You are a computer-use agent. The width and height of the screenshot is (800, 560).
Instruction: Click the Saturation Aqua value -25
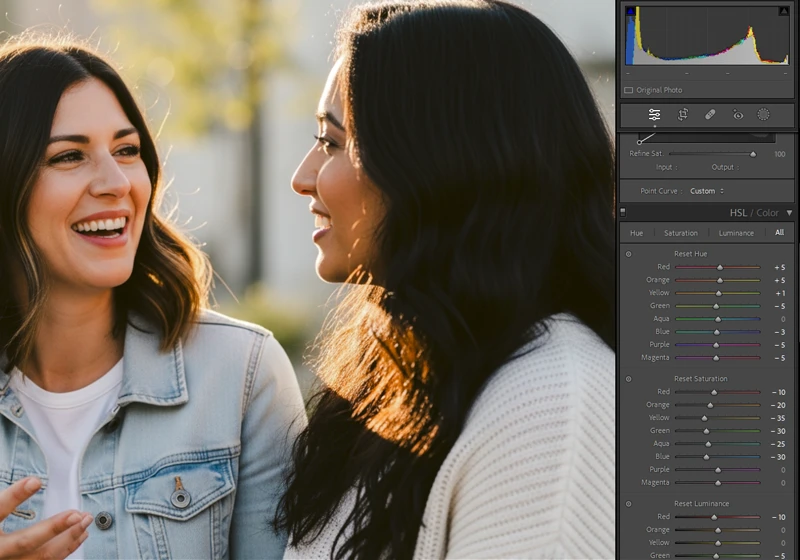779,444
